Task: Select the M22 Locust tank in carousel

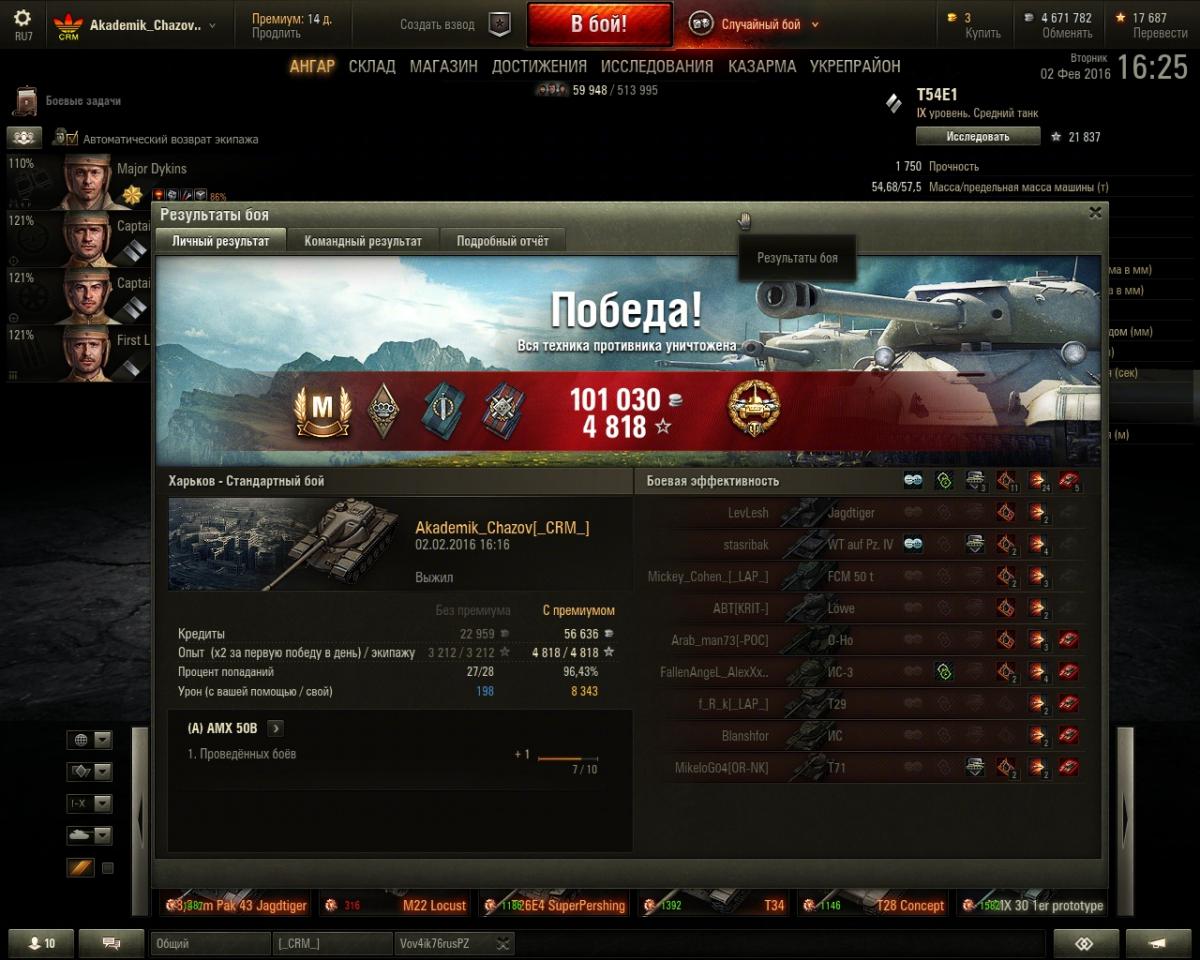Action: (398, 904)
